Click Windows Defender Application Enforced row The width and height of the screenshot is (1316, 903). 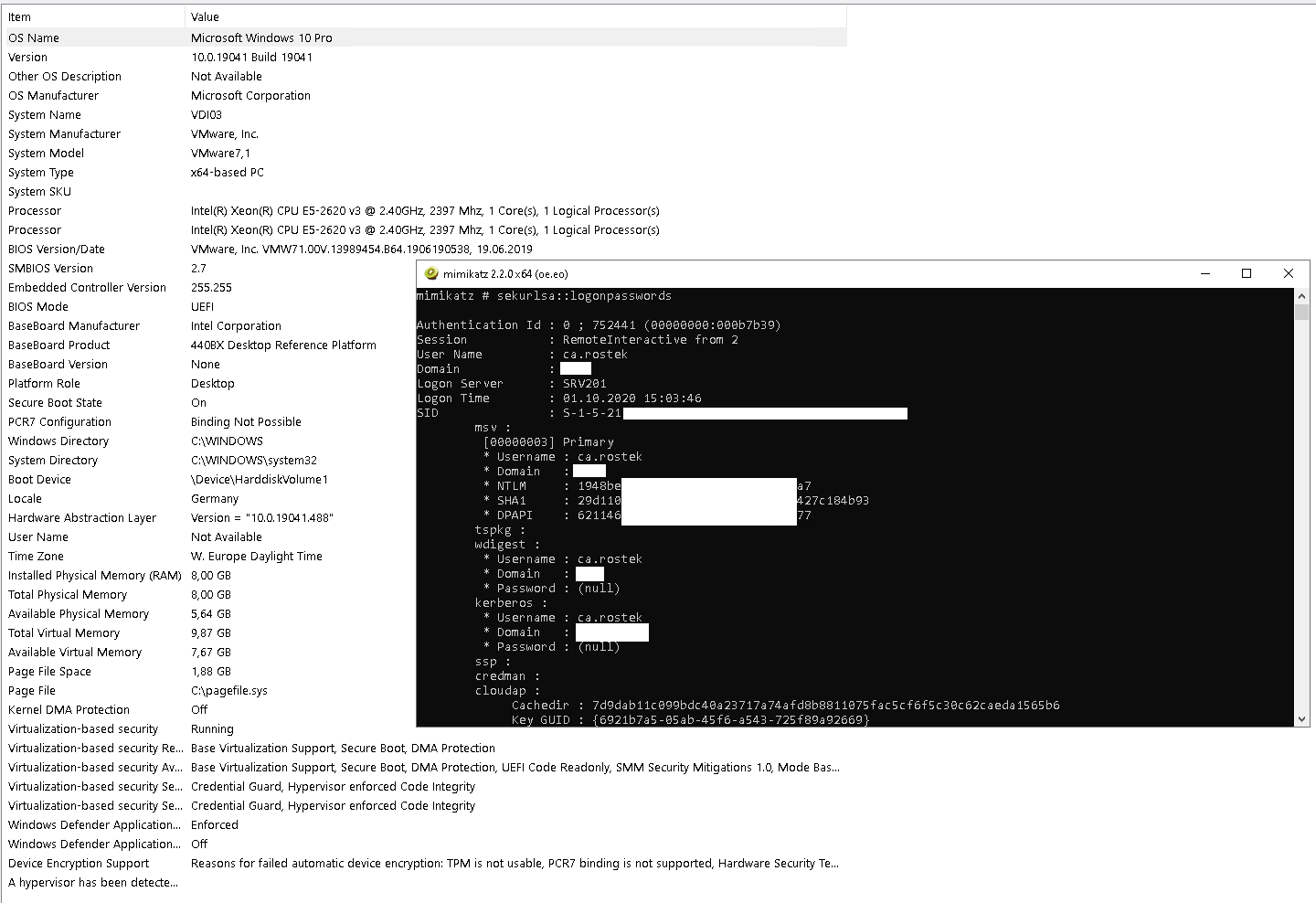pos(423,824)
